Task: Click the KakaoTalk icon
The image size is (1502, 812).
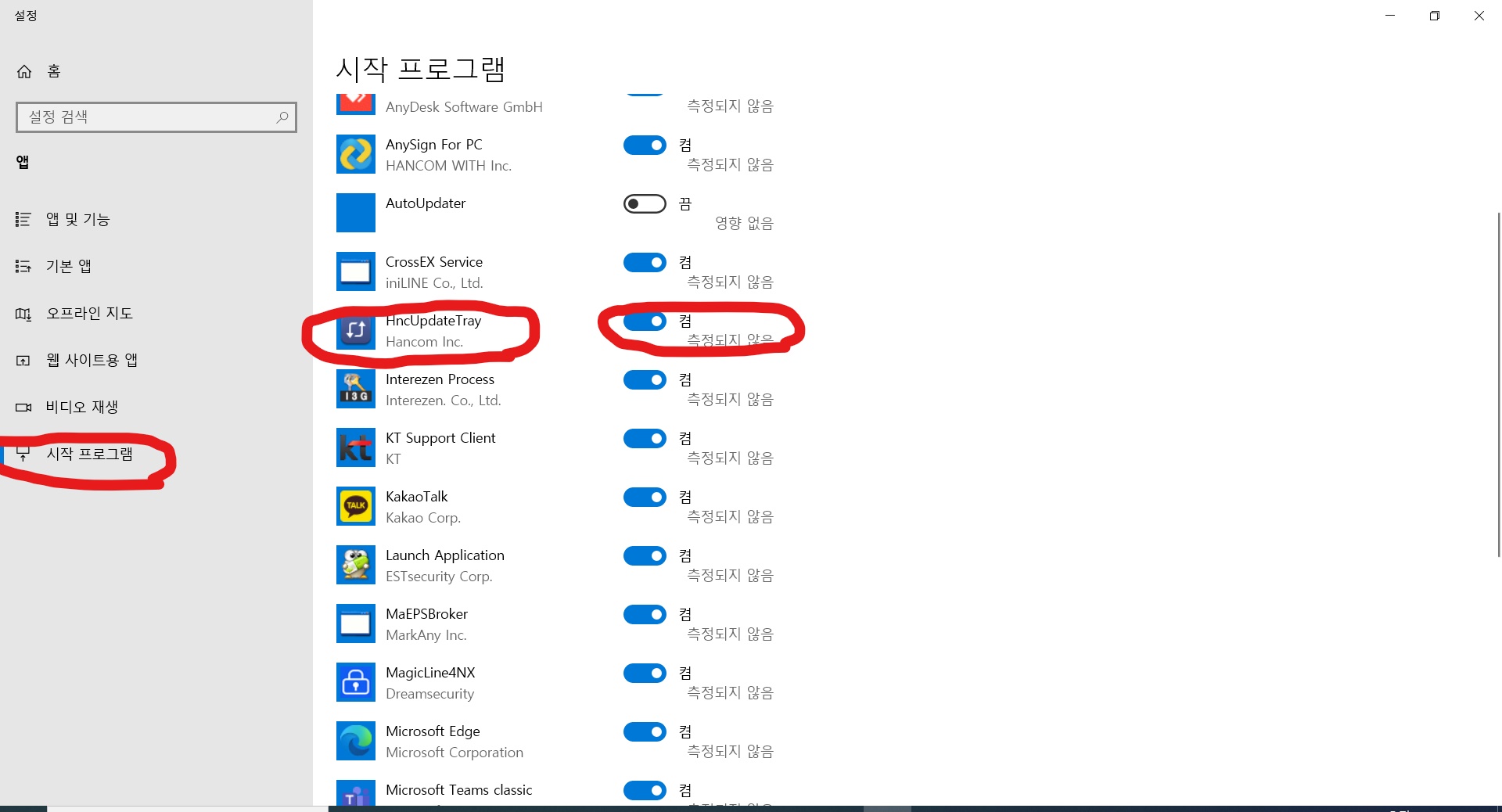Action: [356, 506]
